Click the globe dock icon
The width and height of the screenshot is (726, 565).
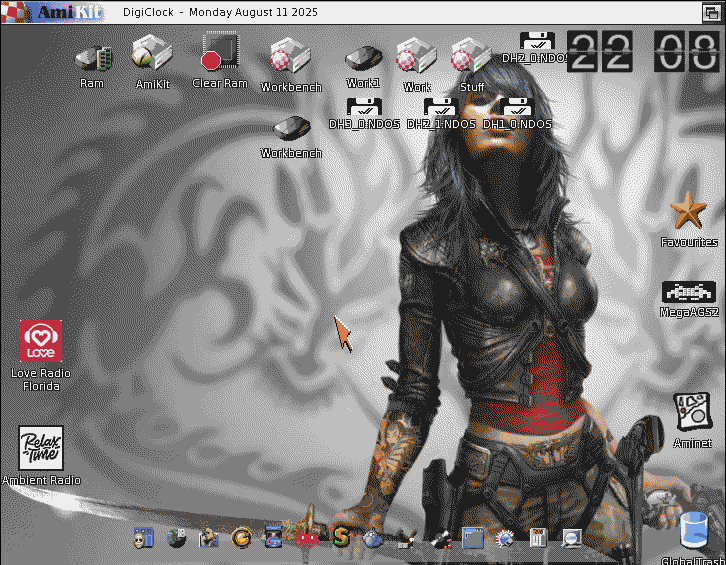click(176, 538)
